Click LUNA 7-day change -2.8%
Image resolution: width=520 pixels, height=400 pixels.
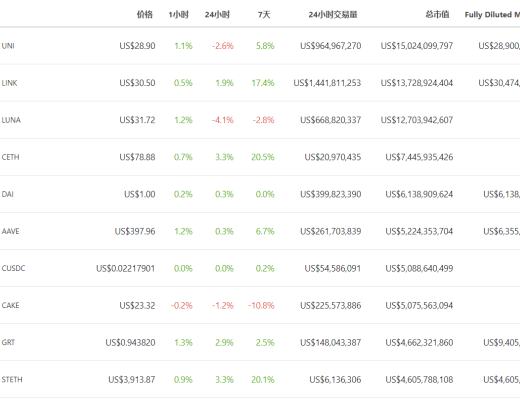tap(263, 120)
